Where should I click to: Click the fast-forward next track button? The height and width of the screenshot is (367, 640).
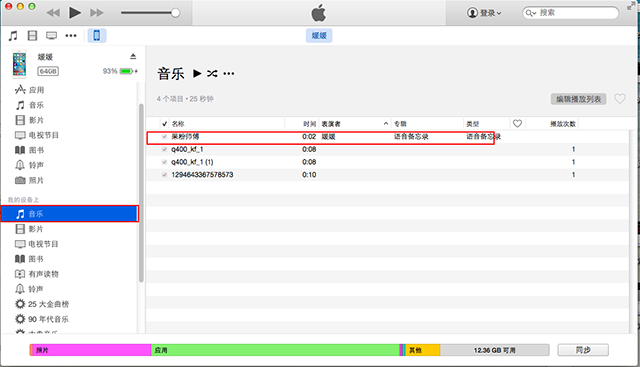tap(97, 13)
